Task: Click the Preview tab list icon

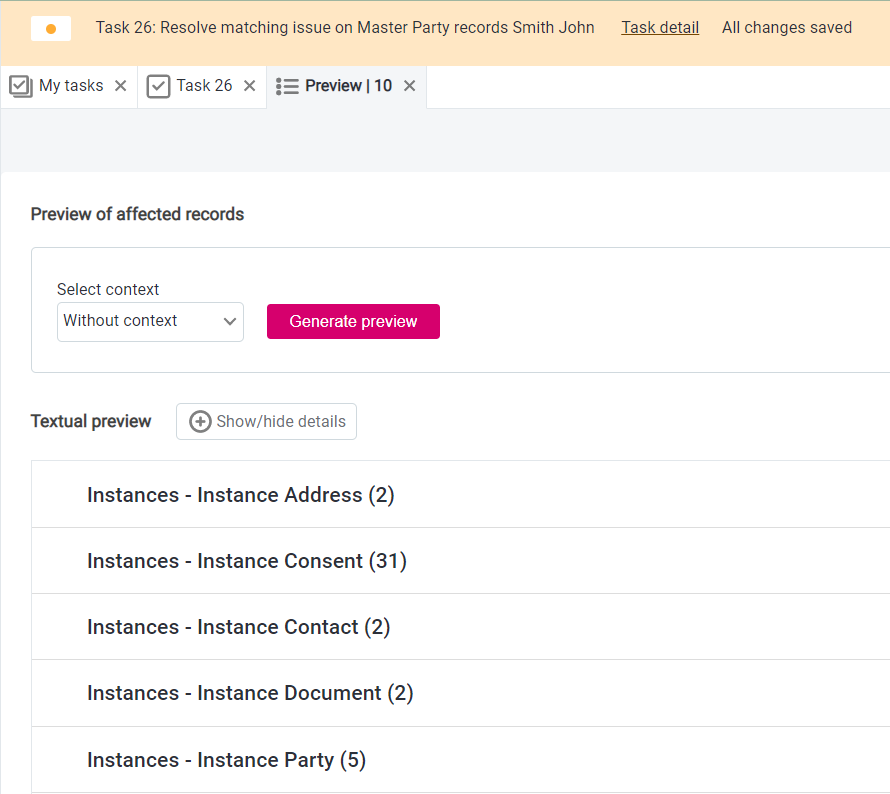Action: pos(287,86)
